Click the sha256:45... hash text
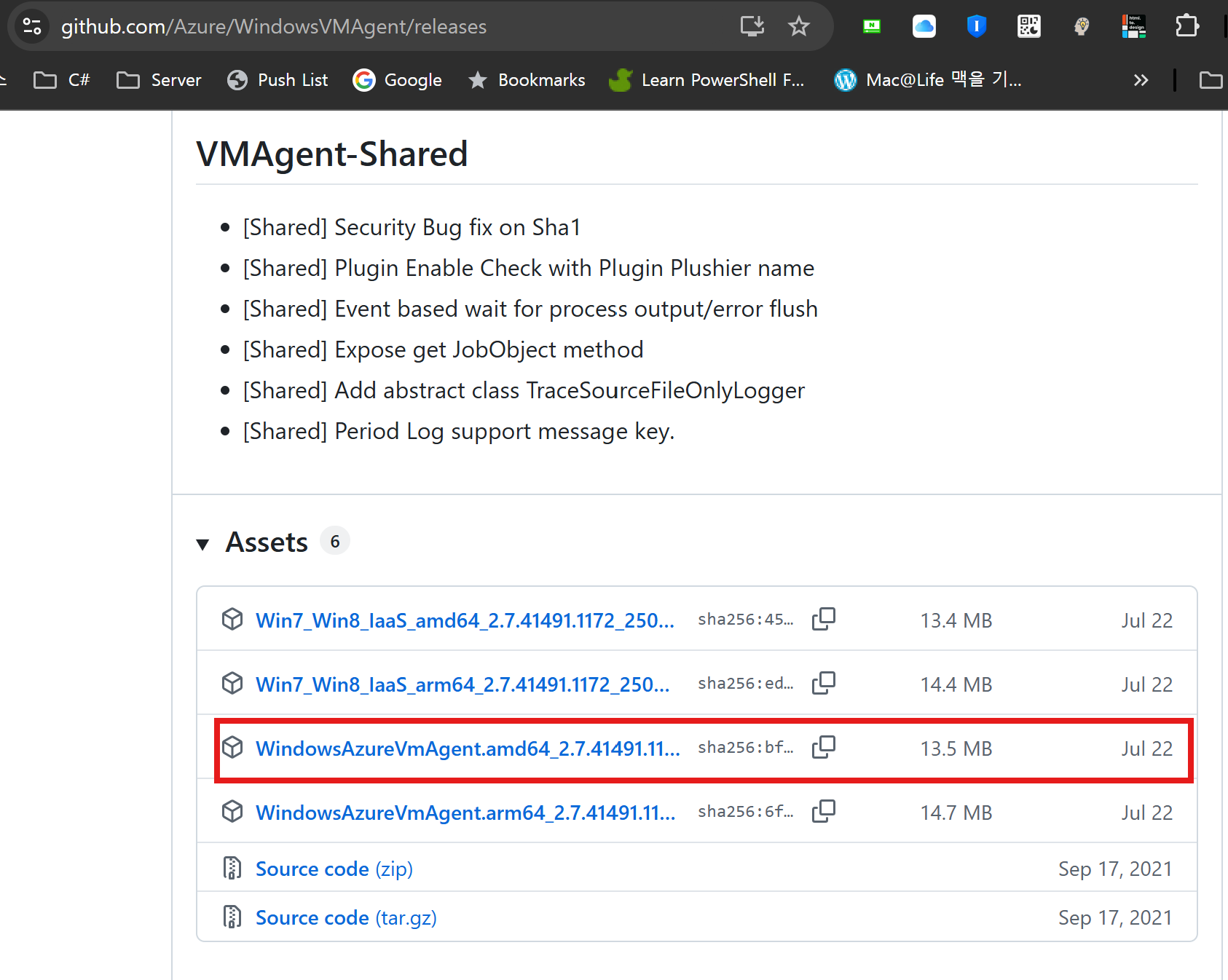 tap(746, 620)
